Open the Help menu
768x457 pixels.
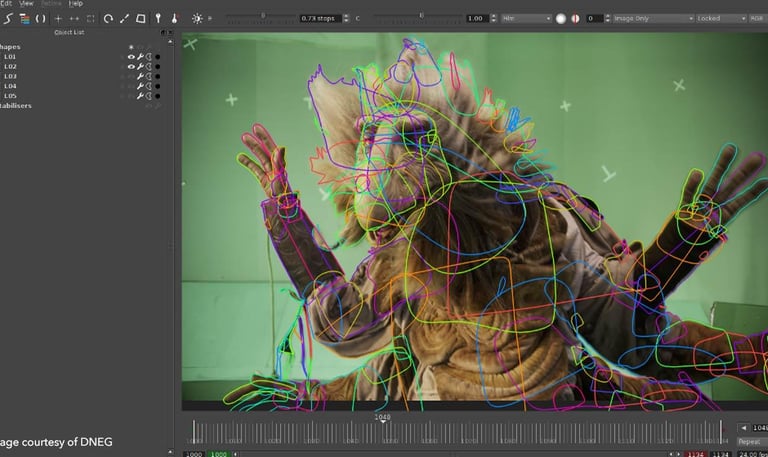pyautogui.click(x=76, y=4)
